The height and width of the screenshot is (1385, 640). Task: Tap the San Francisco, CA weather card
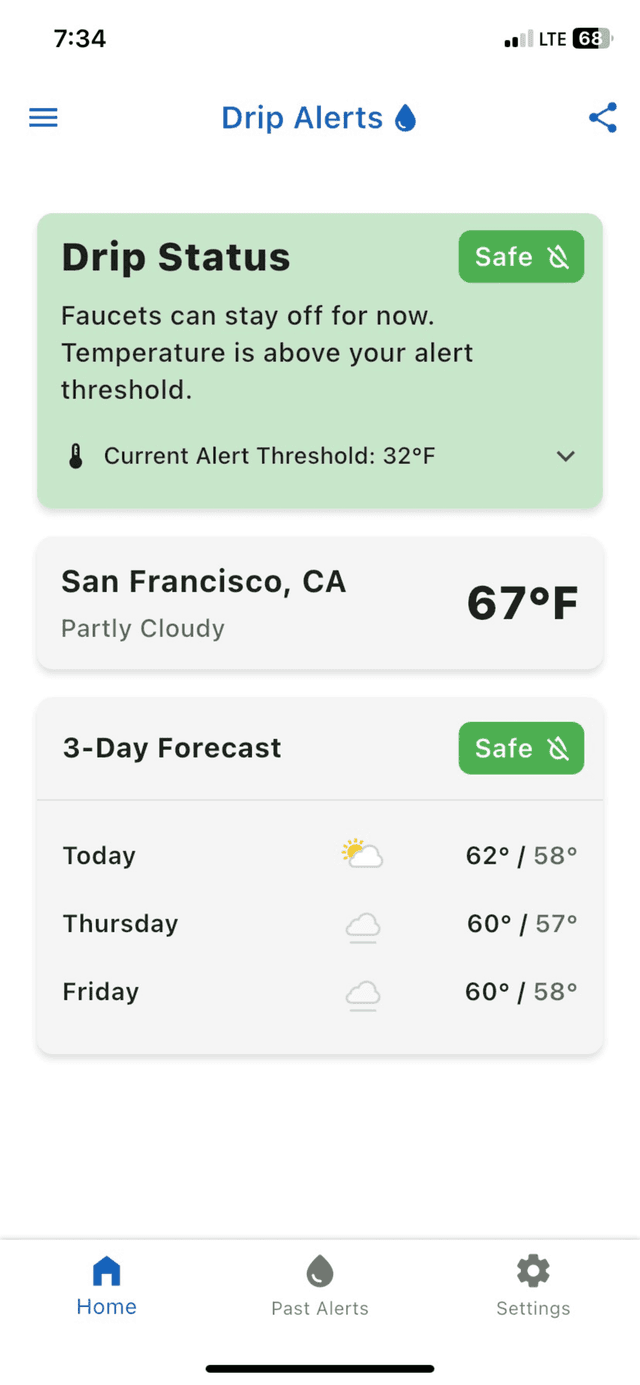[x=319, y=602]
